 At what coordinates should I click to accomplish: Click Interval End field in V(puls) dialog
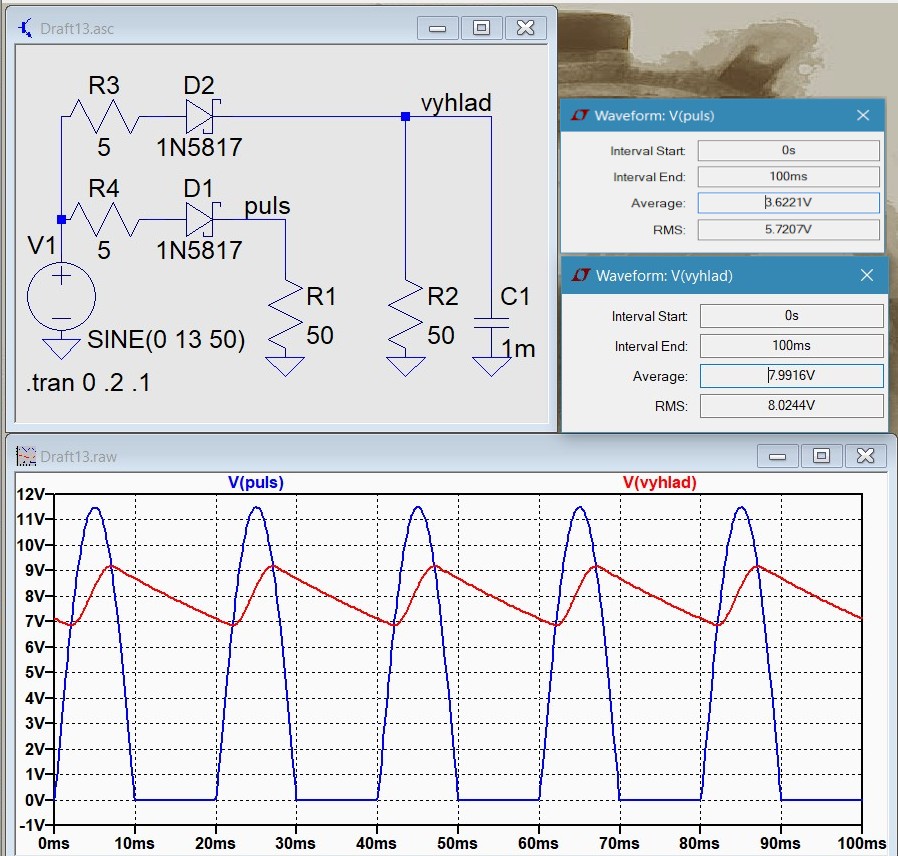tap(788, 177)
